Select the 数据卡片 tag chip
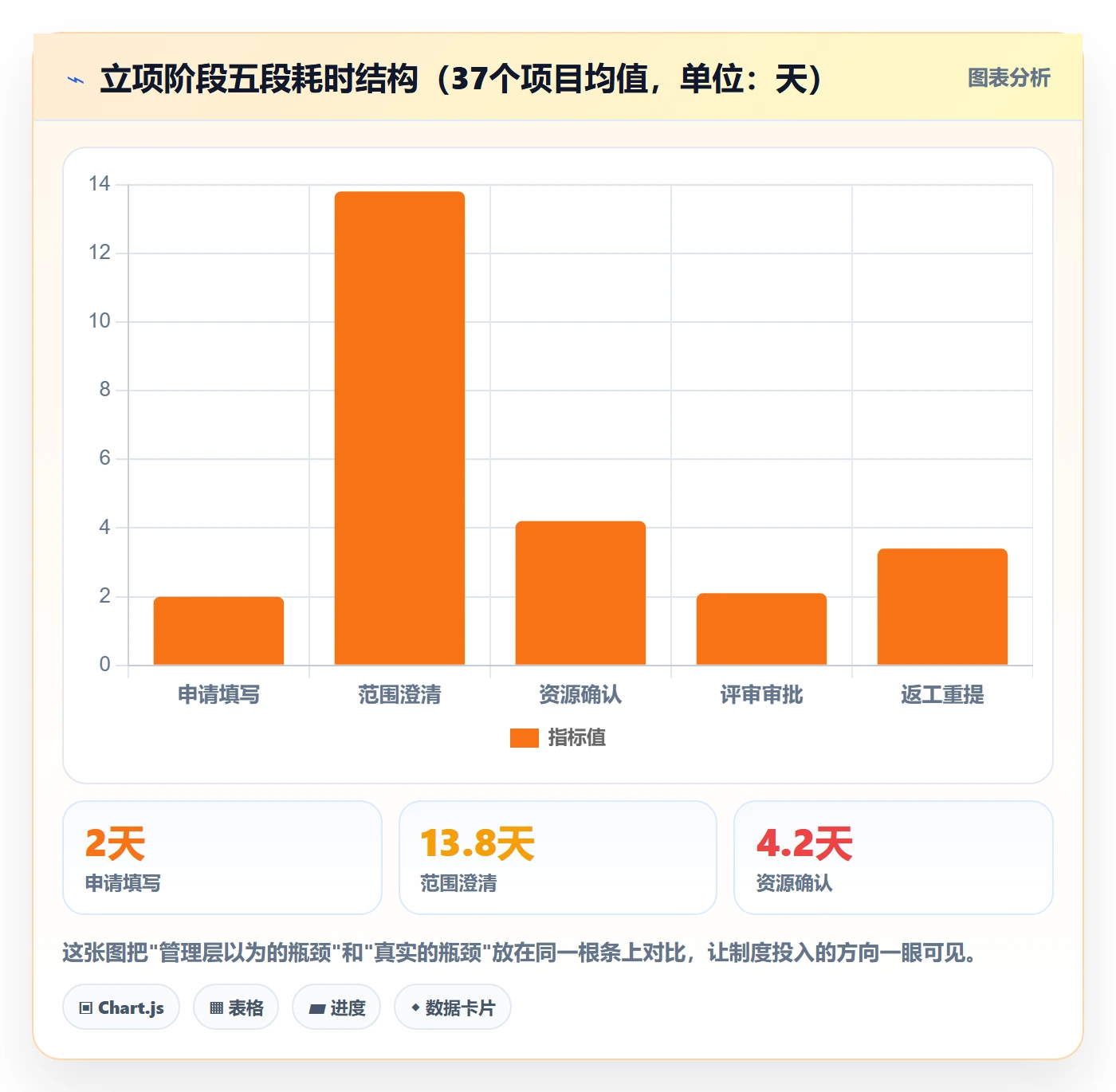 (453, 1008)
